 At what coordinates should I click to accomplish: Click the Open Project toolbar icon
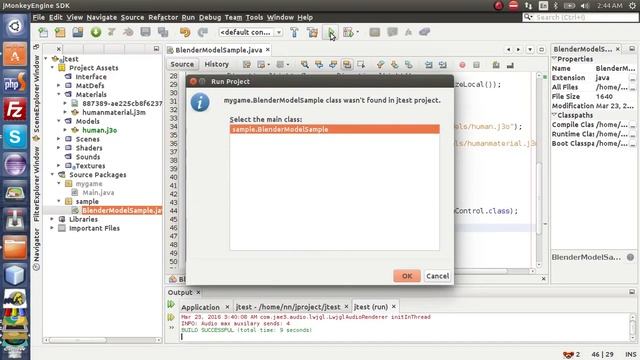tap(78, 32)
